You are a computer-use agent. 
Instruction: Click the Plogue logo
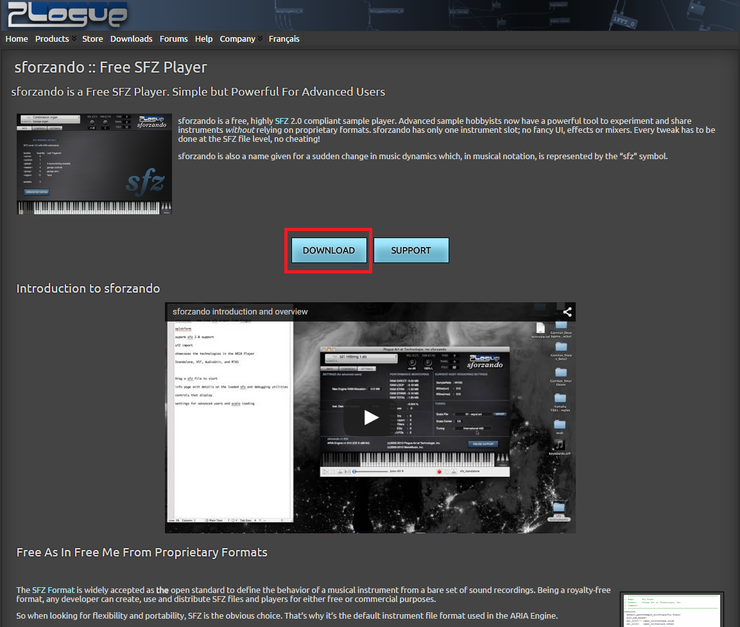[x=67, y=14]
